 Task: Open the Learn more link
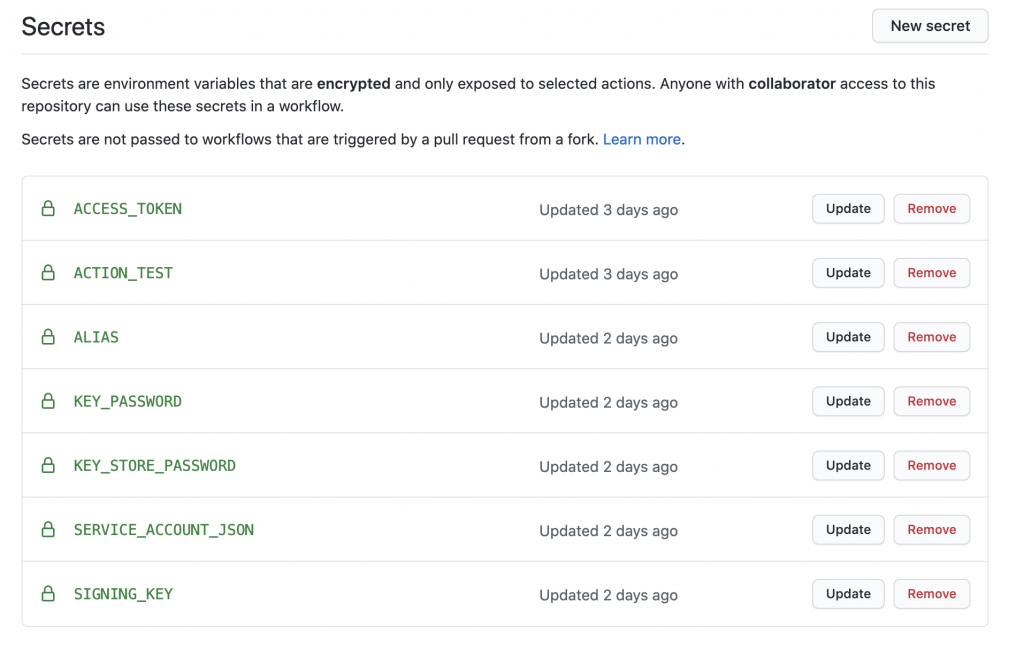(641, 139)
